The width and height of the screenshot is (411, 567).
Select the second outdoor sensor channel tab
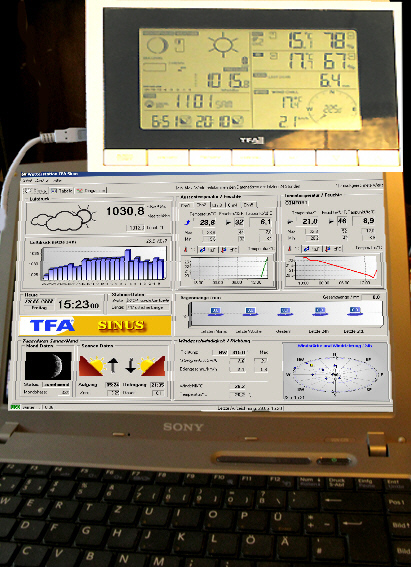click(202, 205)
